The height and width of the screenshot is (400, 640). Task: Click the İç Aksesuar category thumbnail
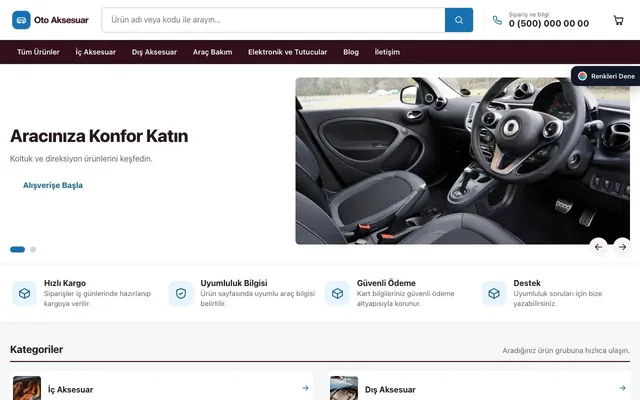click(x=27, y=388)
